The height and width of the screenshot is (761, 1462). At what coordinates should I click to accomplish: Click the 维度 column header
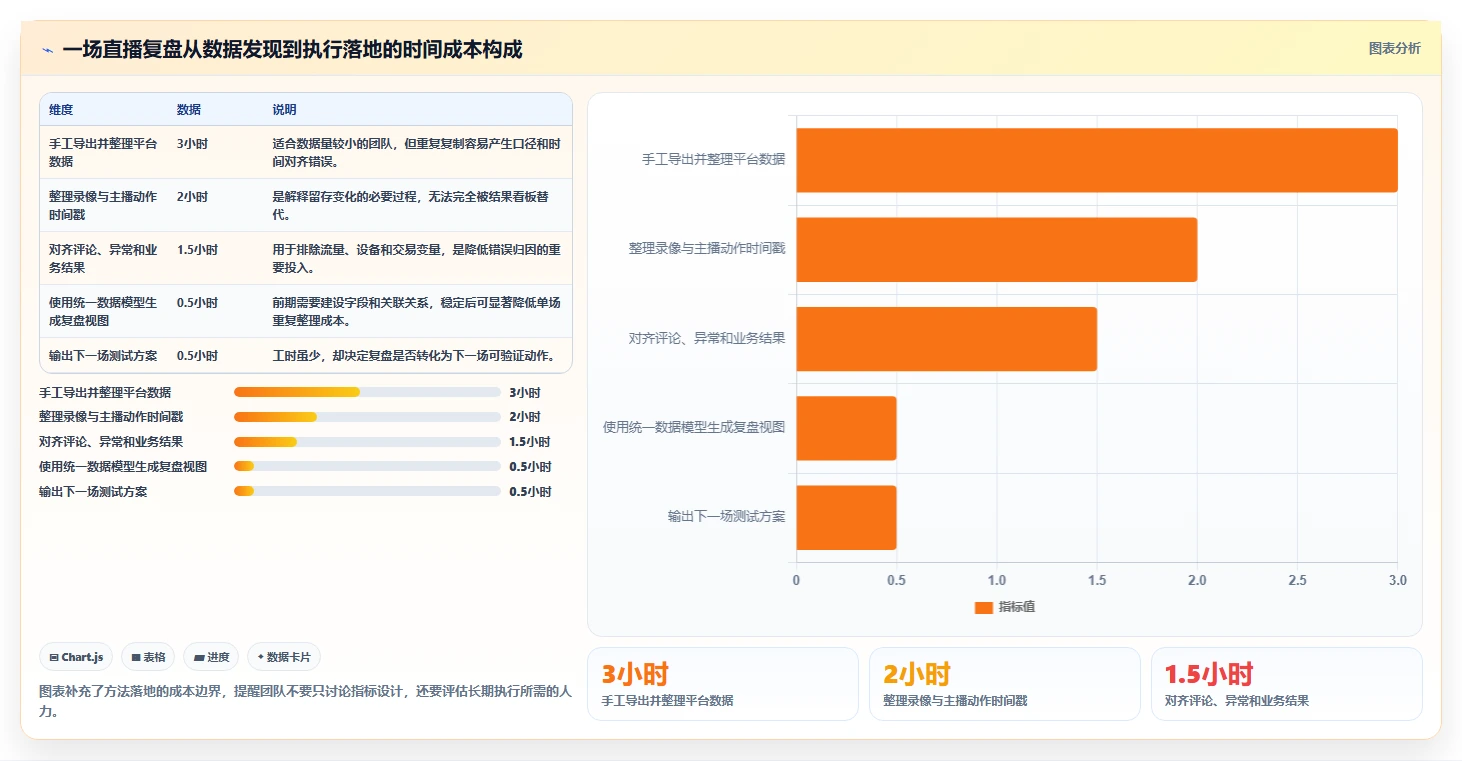(x=61, y=110)
